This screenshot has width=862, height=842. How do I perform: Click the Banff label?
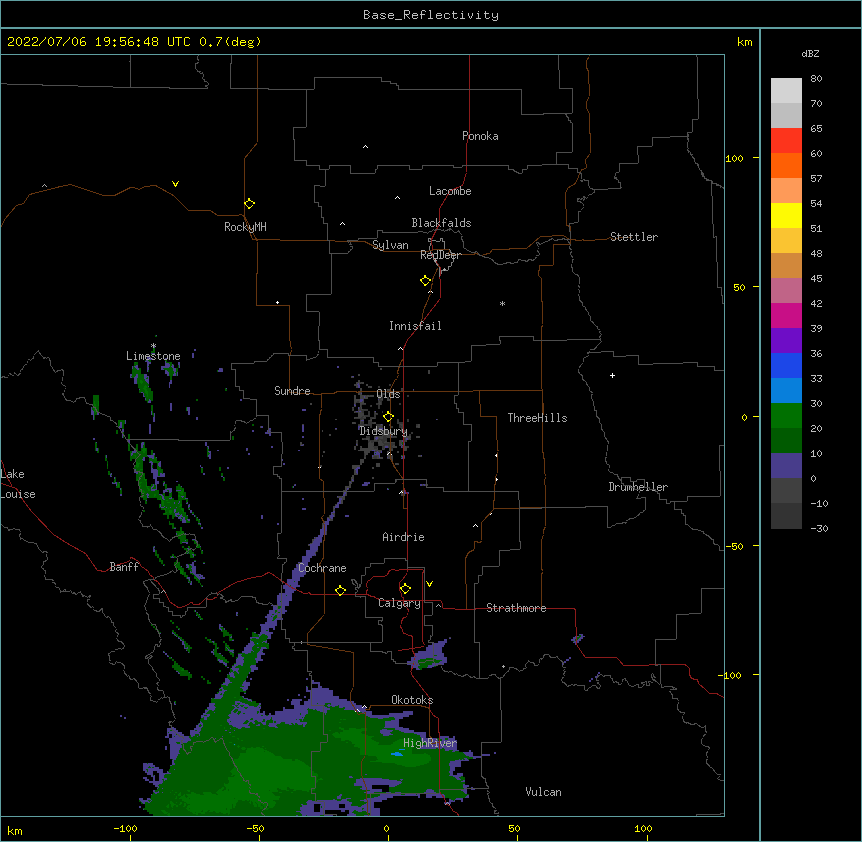coord(124,567)
